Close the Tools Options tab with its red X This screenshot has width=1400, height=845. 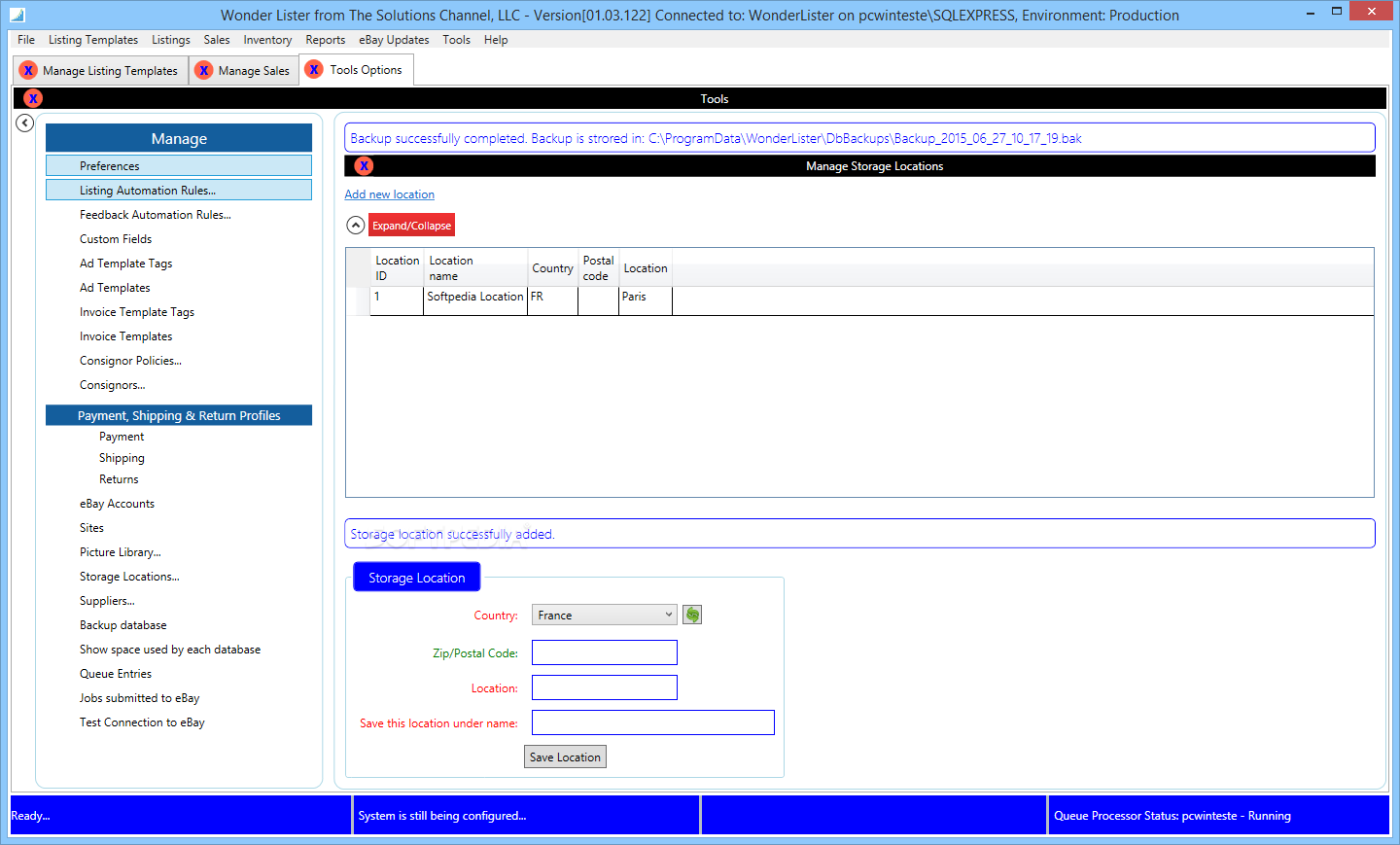[x=314, y=69]
